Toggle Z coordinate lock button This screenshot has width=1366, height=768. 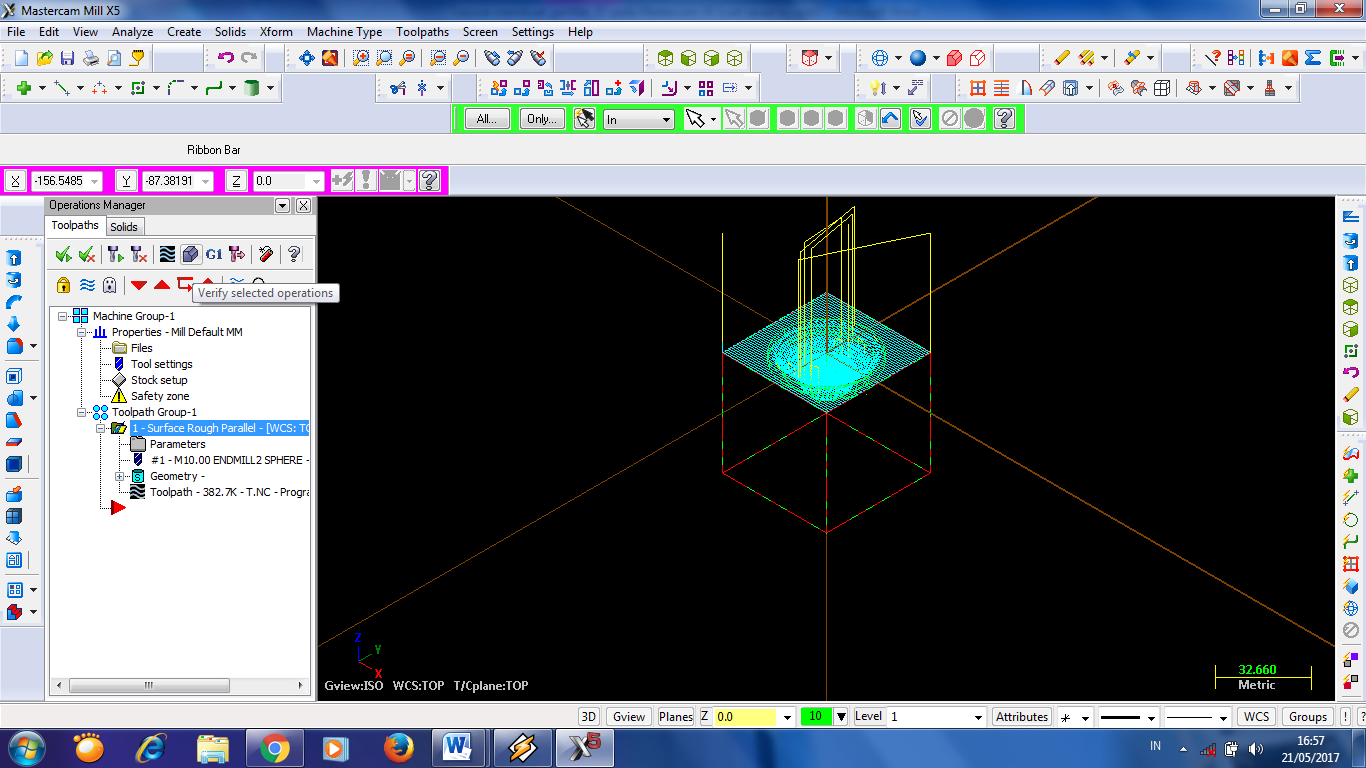[x=236, y=181]
